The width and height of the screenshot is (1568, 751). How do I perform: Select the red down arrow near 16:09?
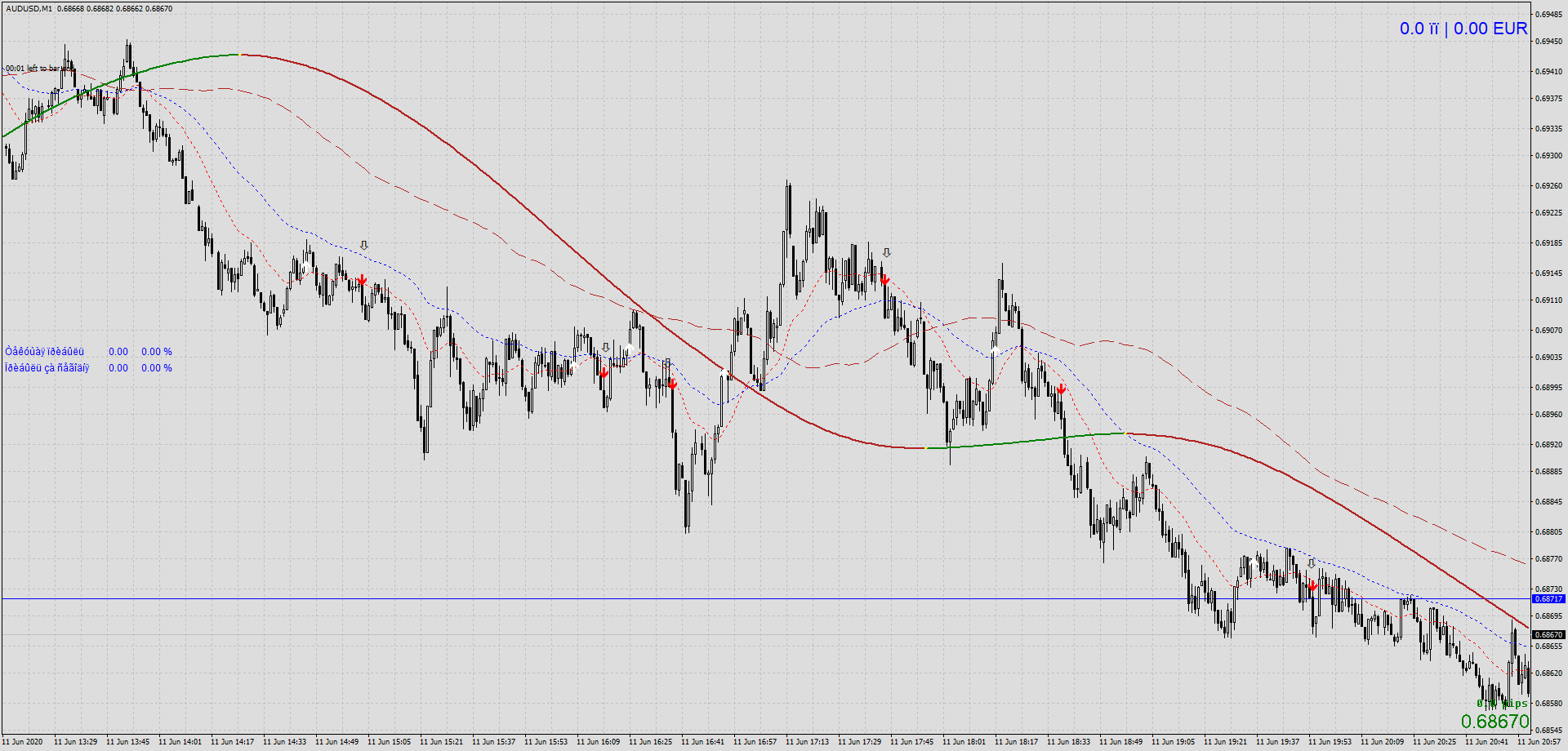coord(604,372)
